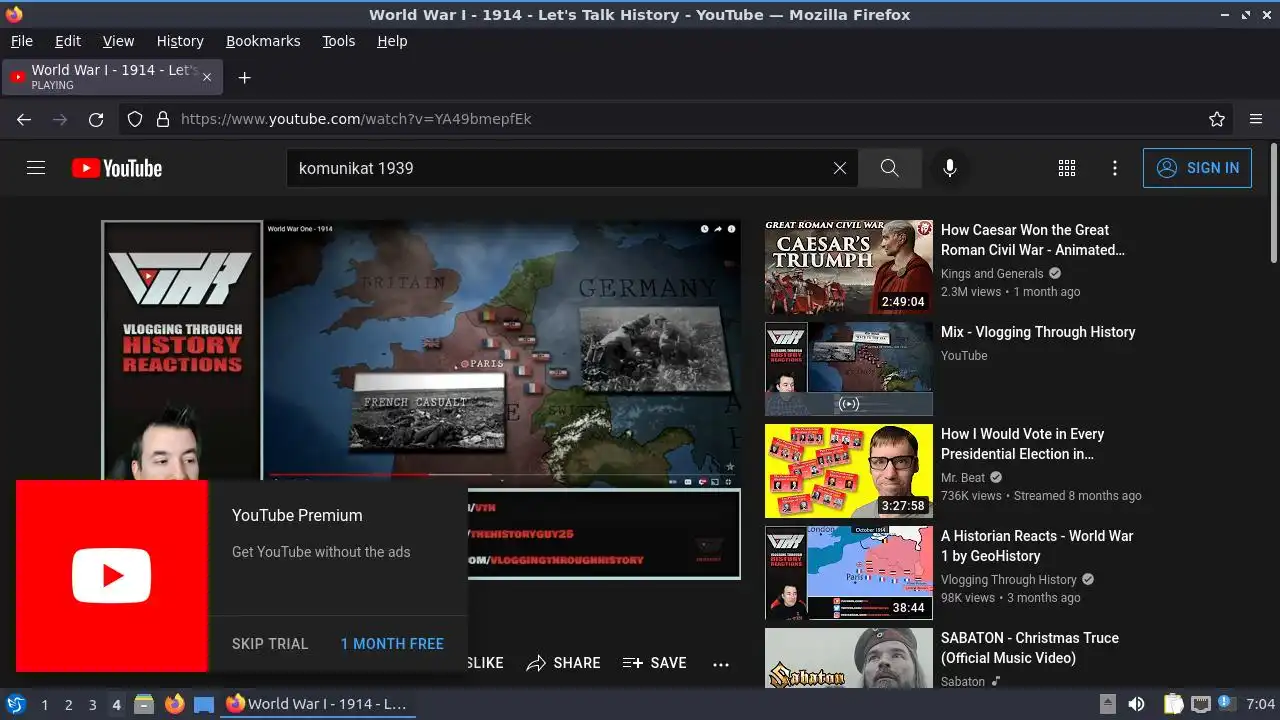
Task: Click the magnifier search button
Action: [x=890, y=168]
